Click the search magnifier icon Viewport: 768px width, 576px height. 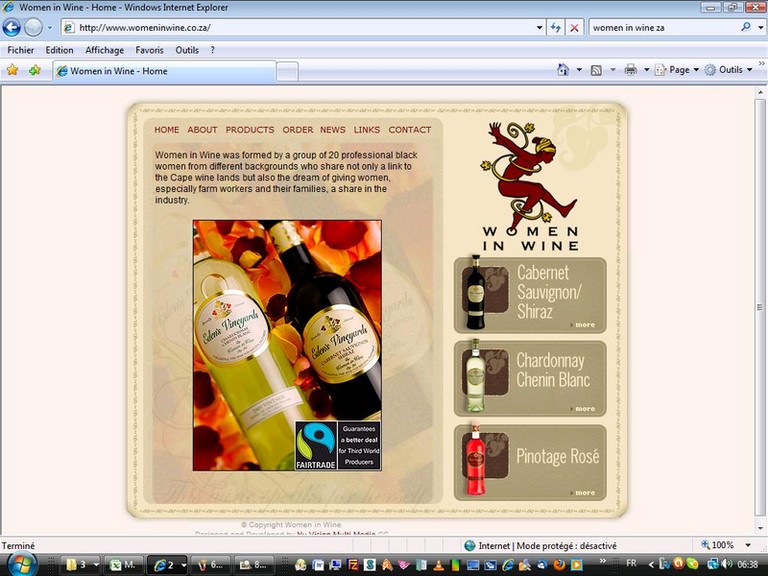coord(746,28)
